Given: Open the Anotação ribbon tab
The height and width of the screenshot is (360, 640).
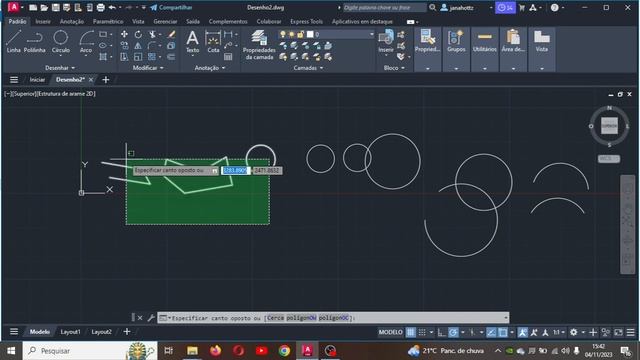Looking at the screenshot, I should point(72,21).
